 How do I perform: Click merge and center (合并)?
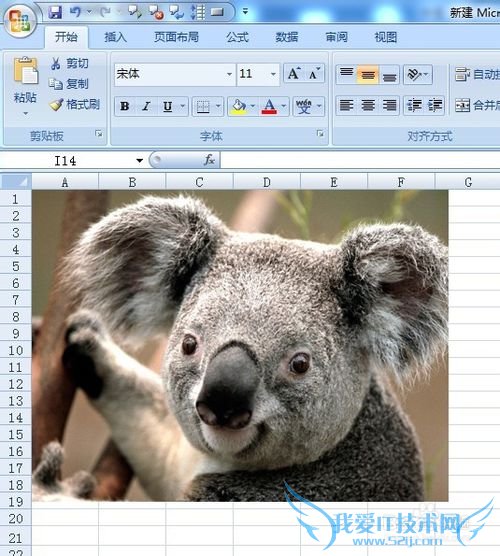pyautogui.click(x=477, y=105)
